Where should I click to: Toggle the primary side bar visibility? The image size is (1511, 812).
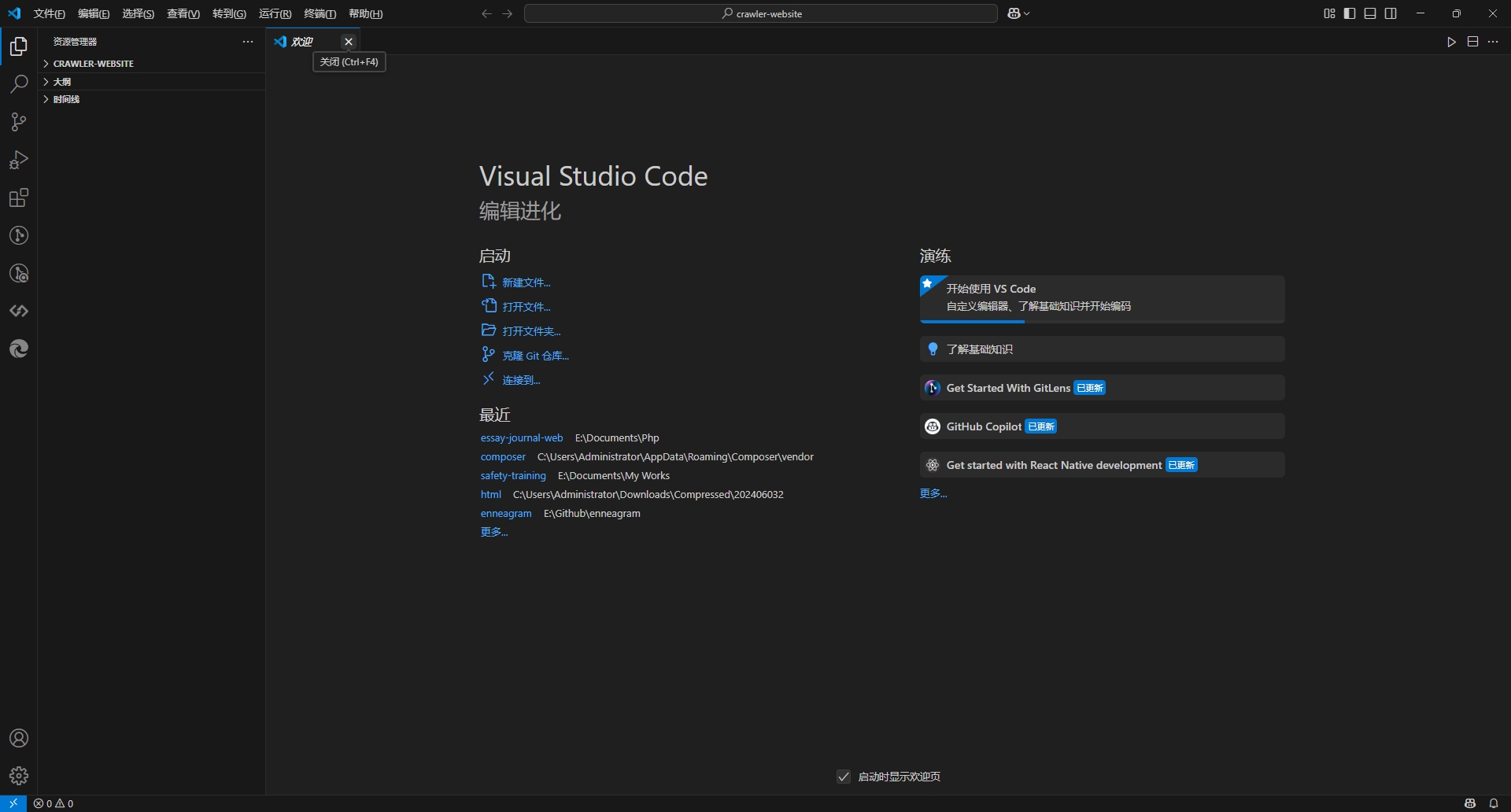coord(1350,13)
